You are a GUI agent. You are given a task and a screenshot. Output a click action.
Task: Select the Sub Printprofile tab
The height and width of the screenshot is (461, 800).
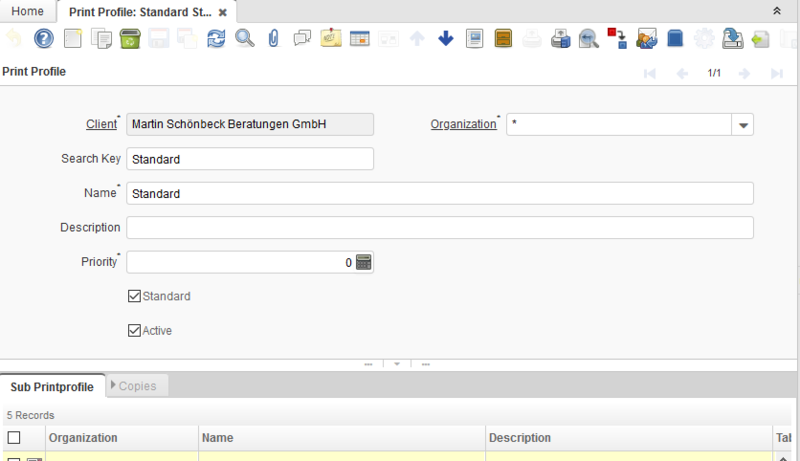point(52,386)
